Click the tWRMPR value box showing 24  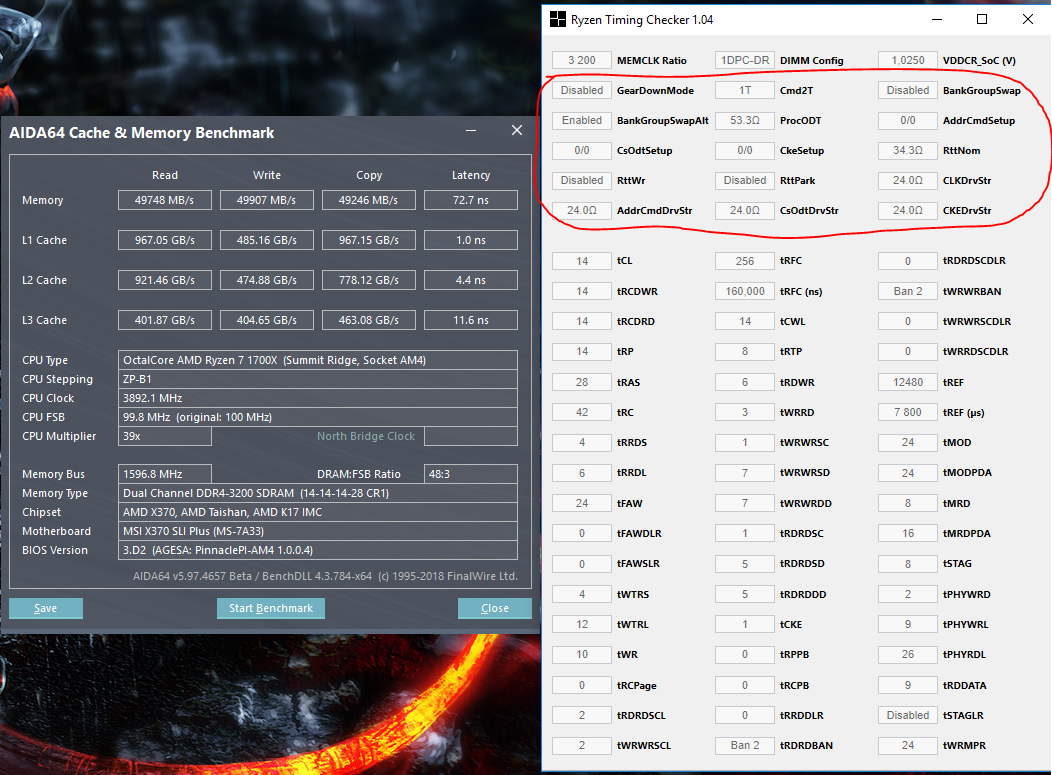coord(908,745)
